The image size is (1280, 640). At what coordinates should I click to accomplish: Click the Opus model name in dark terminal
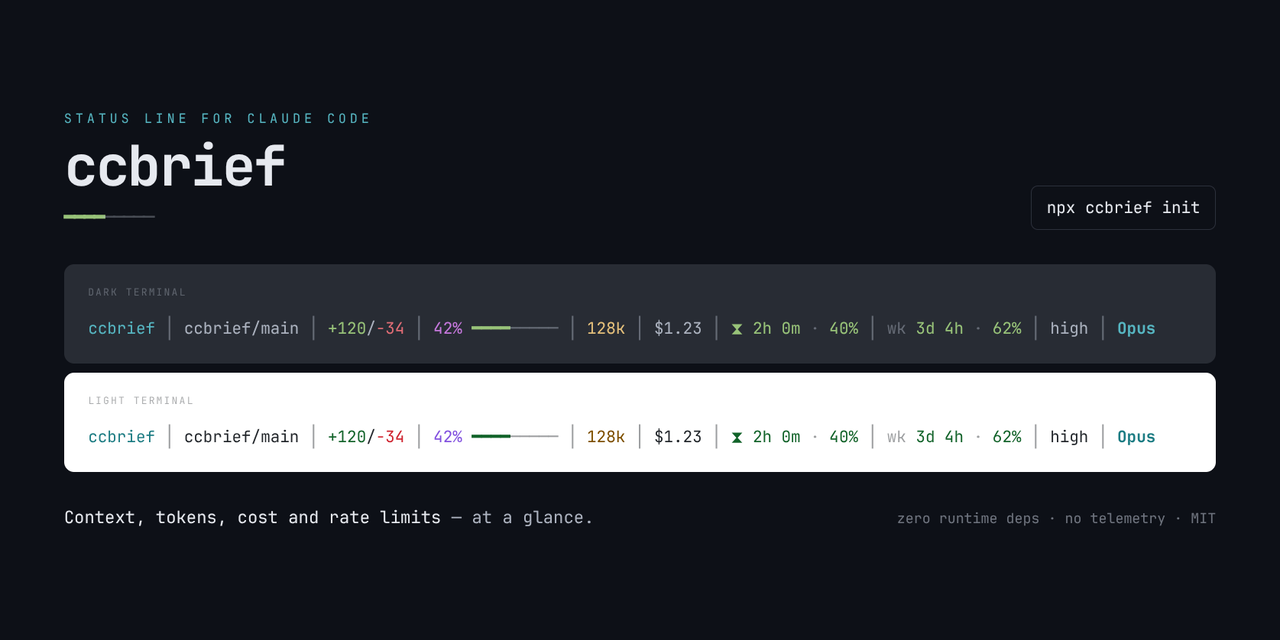[x=1136, y=328]
